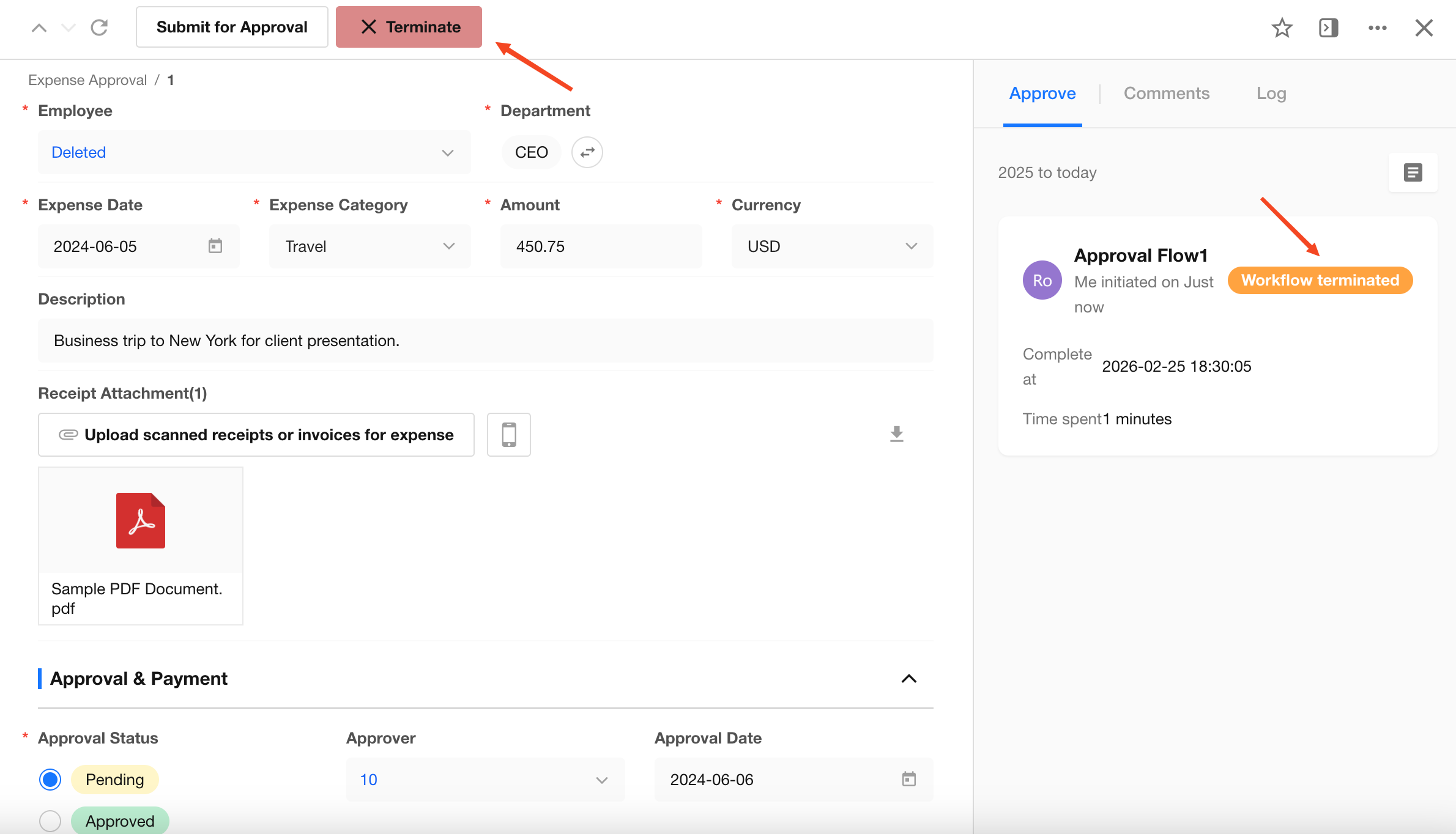
Task: Click Submit for Approval button
Action: [x=232, y=27]
